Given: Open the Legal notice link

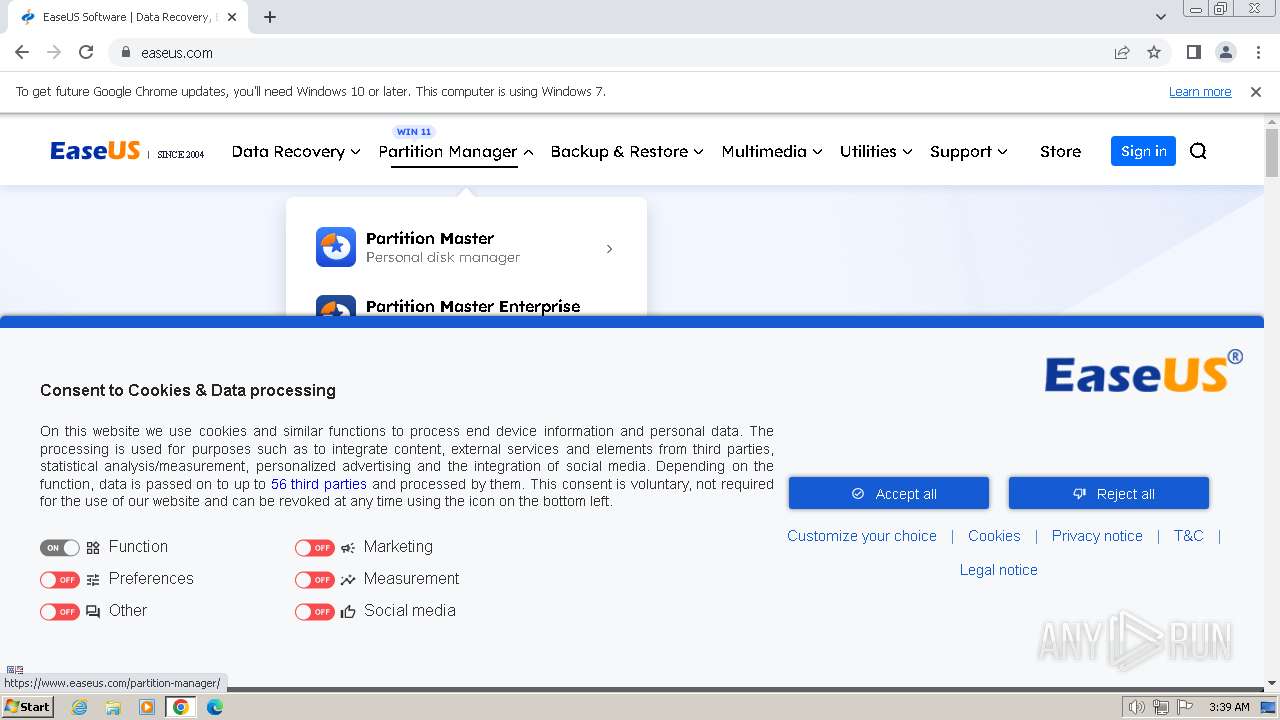Looking at the screenshot, I should (x=999, y=570).
